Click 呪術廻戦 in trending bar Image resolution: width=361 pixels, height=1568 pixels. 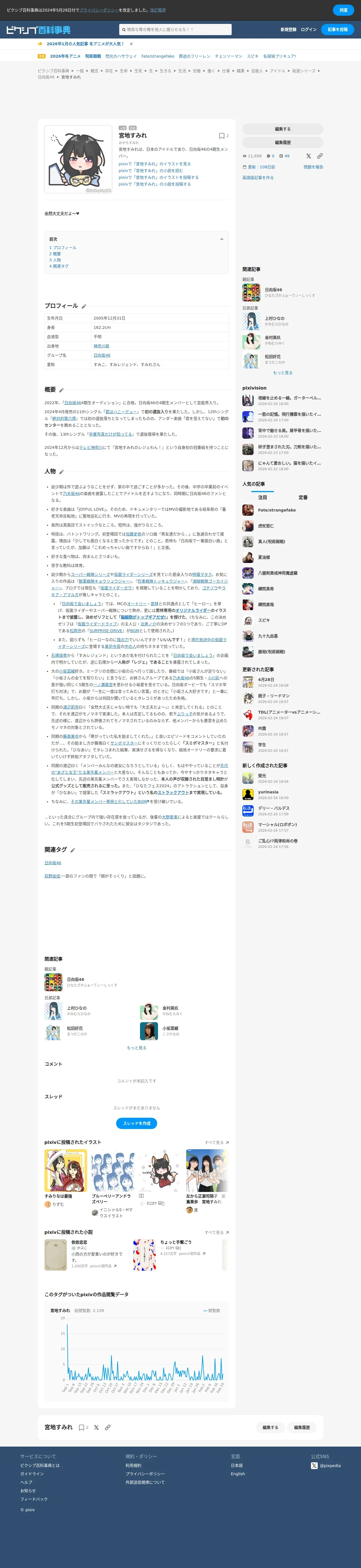[x=93, y=56]
